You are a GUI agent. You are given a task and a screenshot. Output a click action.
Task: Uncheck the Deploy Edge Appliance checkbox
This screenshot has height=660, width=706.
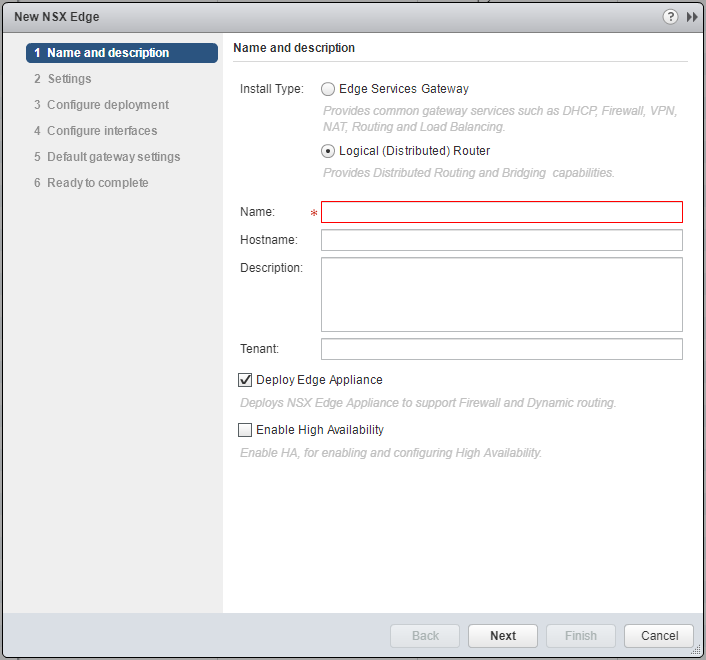click(x=245, y=380)
